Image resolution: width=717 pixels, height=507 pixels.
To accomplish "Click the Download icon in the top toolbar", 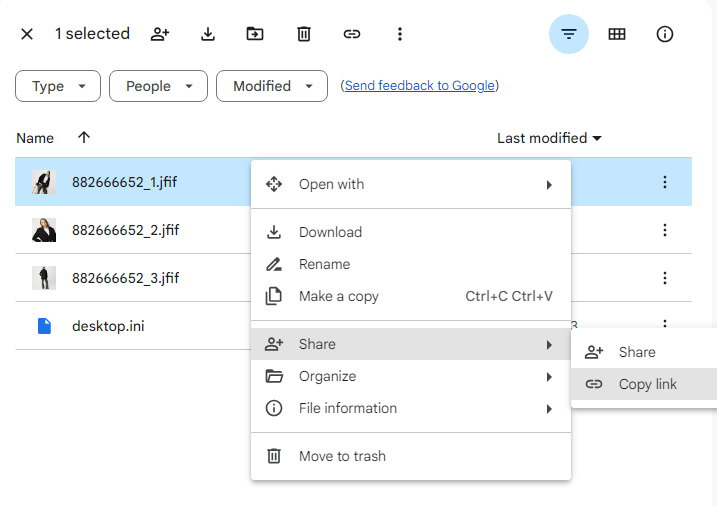I will (208, 34).
